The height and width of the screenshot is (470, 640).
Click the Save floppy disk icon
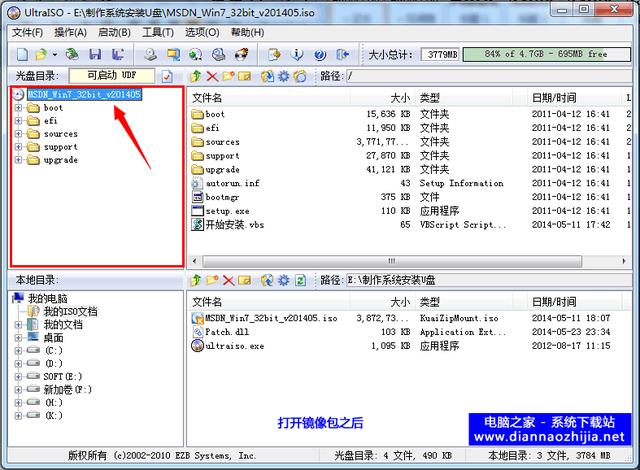(x=95, y=54)
